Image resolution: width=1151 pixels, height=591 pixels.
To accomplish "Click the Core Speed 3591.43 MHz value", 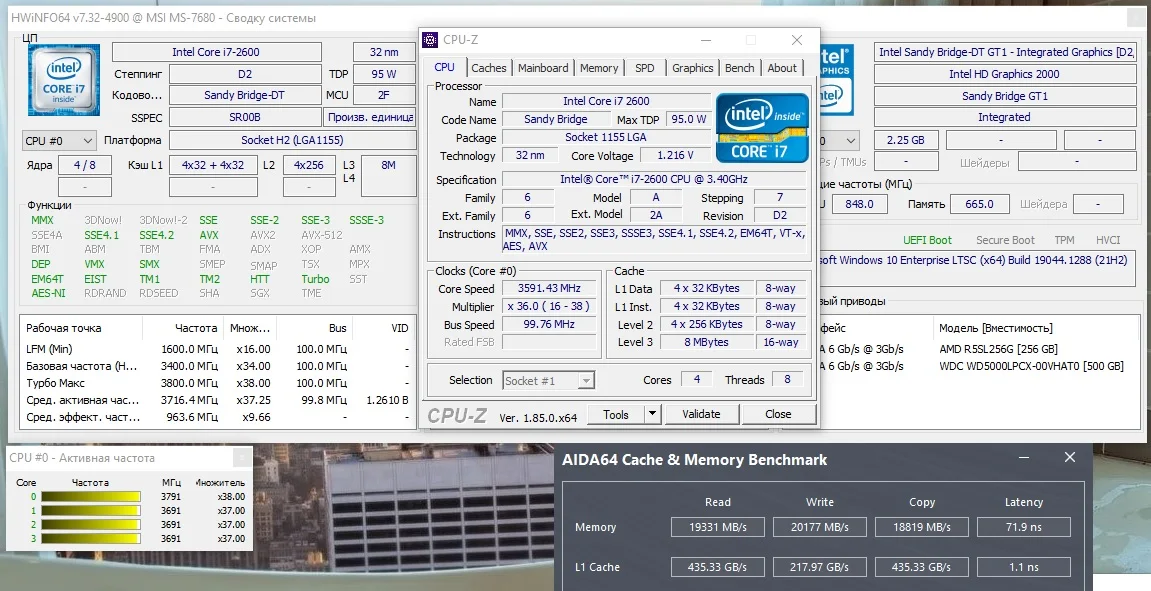I will (x=549, y=289).
